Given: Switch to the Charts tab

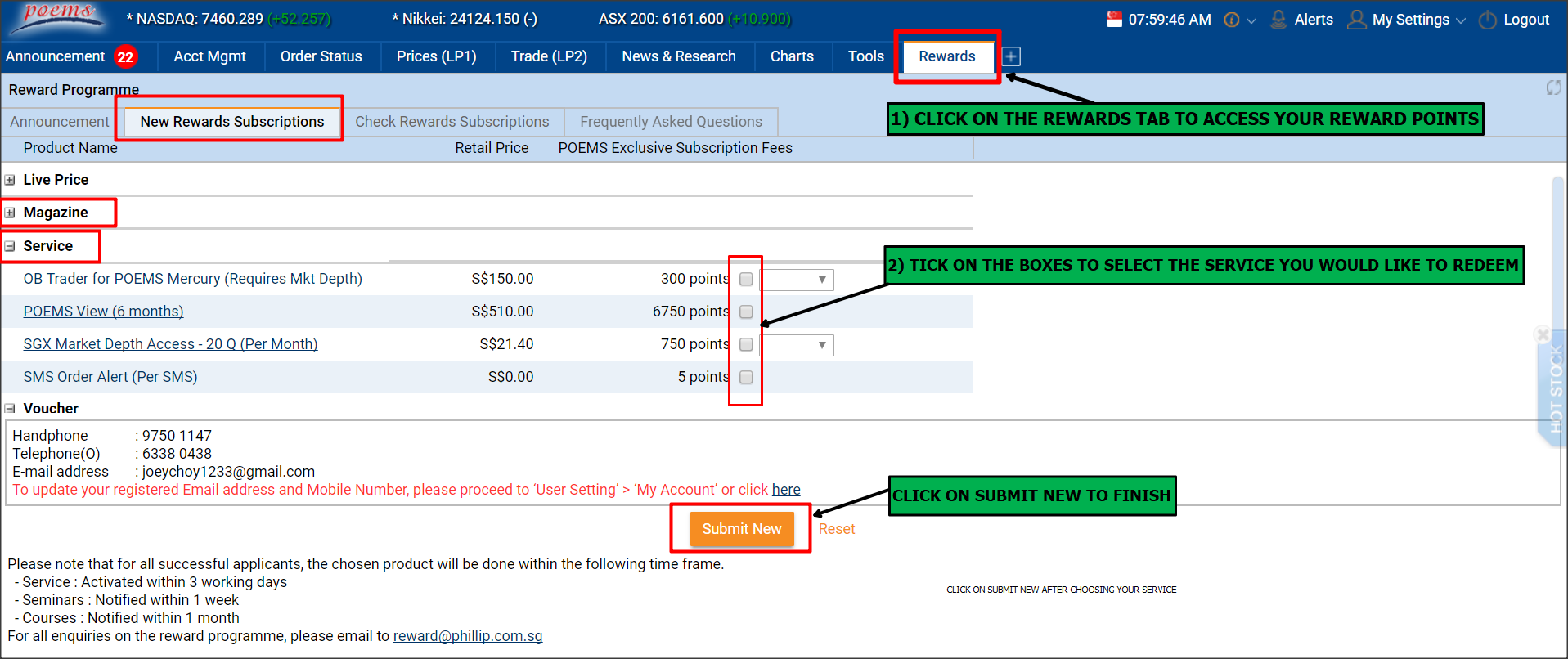Looking at the screenshot, I should click(792, 56).
